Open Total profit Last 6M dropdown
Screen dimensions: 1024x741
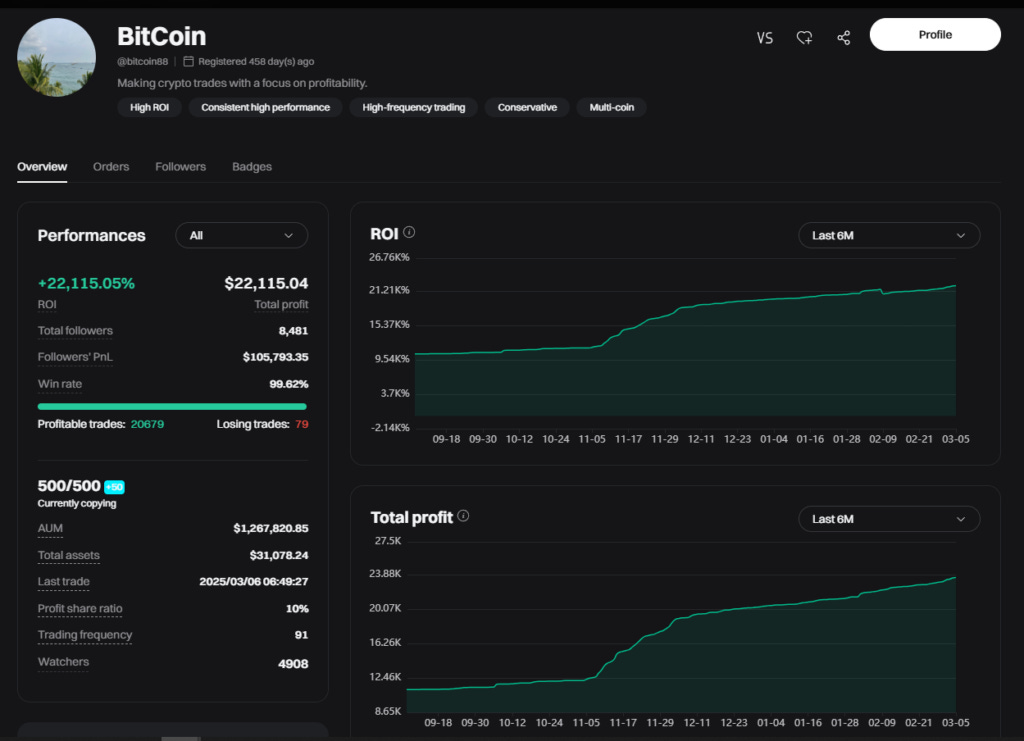click(x=889, y=519)
